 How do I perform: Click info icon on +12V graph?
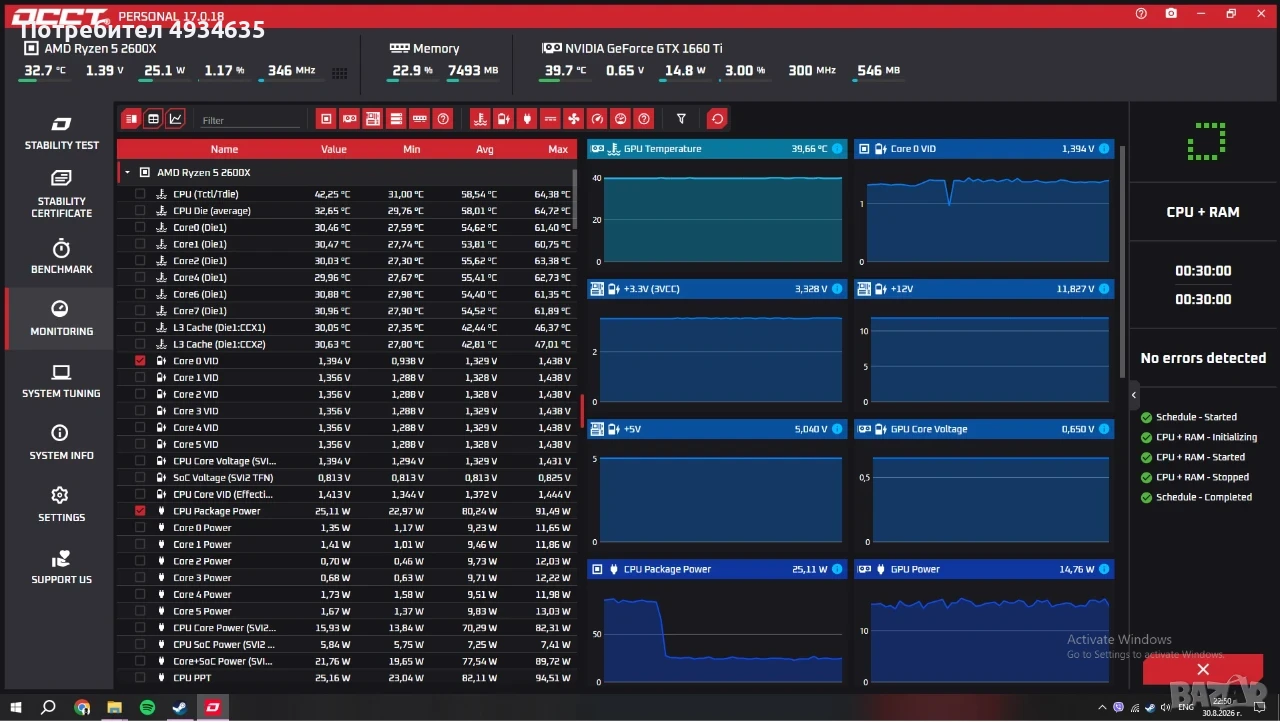(1104, 289)
